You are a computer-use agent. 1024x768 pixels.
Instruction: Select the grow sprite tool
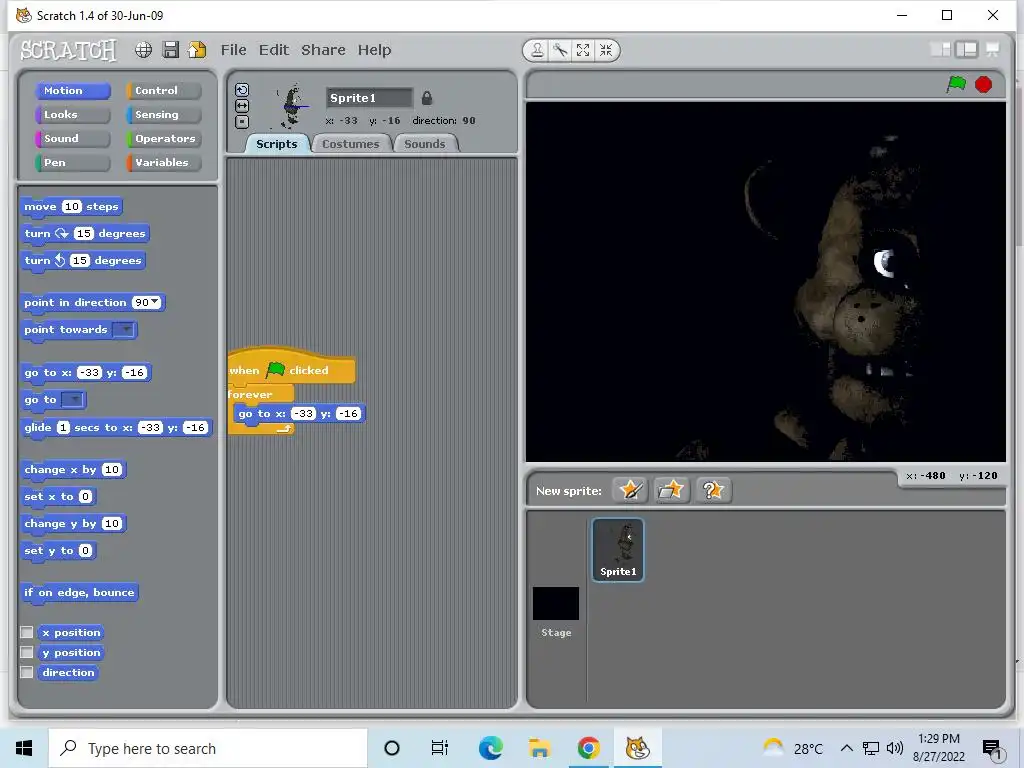click(583, 50)
